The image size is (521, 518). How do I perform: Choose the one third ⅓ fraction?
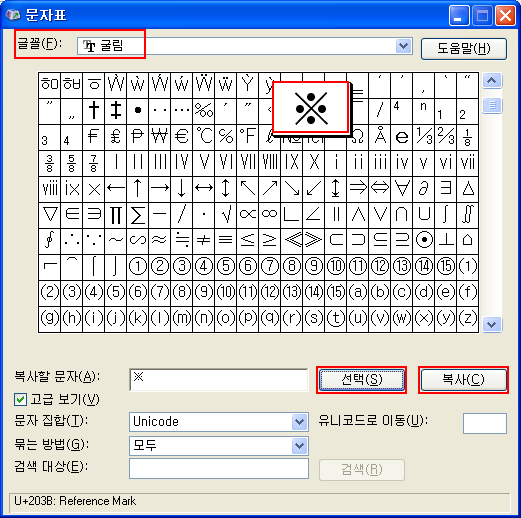pos(424,137)
